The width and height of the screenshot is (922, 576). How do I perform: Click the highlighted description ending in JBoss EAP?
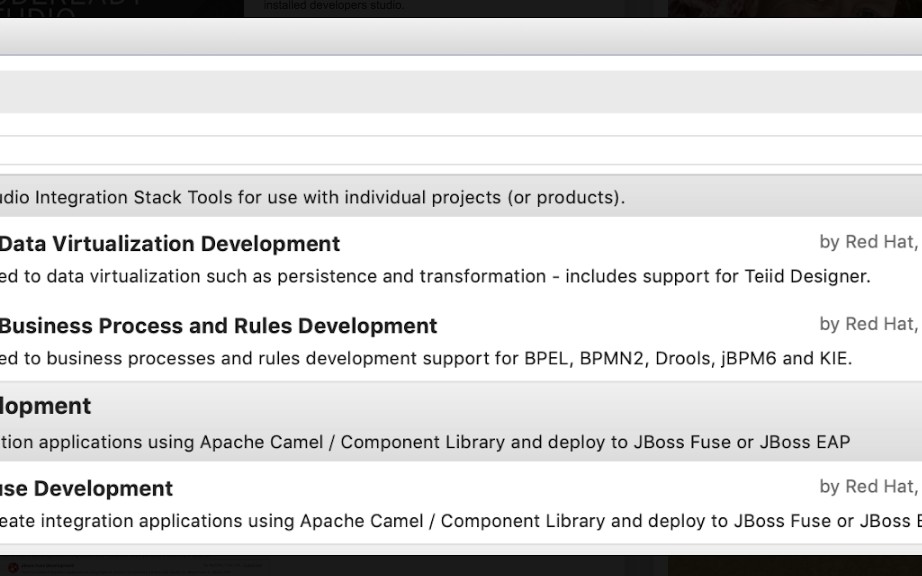(425, 441)
